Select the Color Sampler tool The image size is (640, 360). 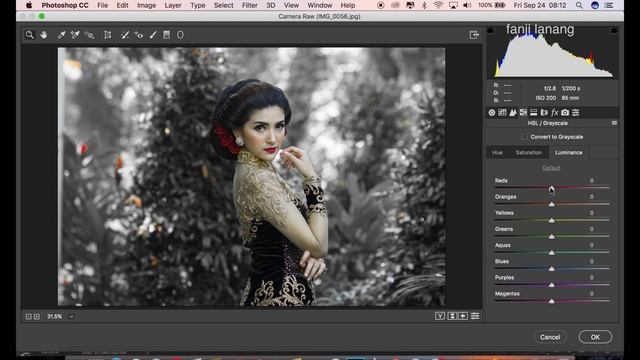tap(75, 35)
